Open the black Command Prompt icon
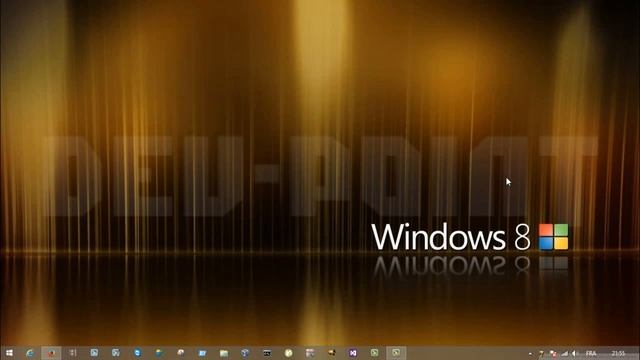Image resolution: width=640 pixels, height=360 pixels. [267, 353]
